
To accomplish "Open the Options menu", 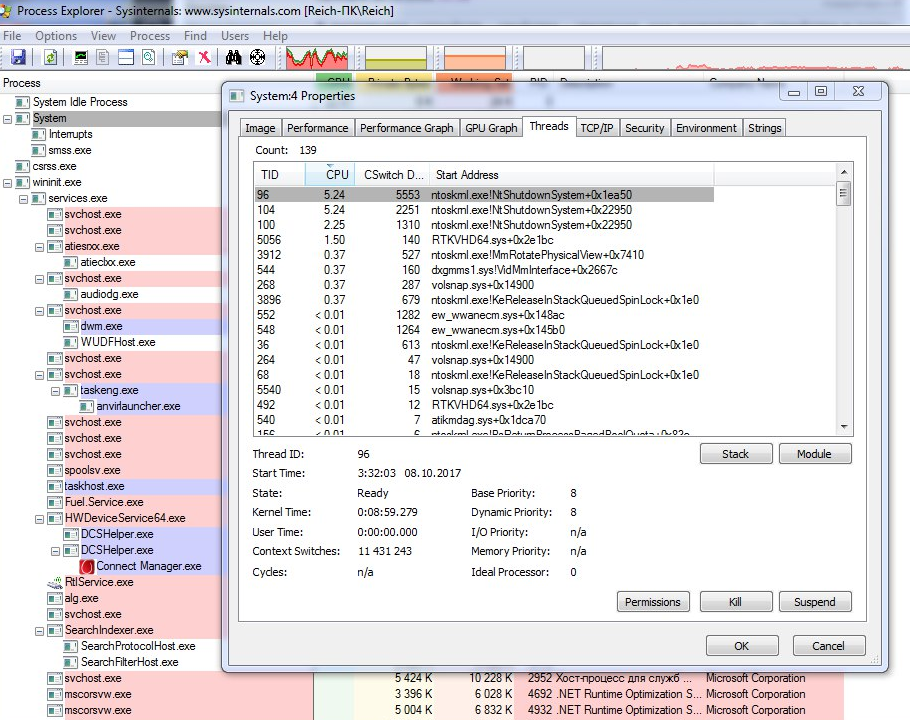I will (56, 36).
